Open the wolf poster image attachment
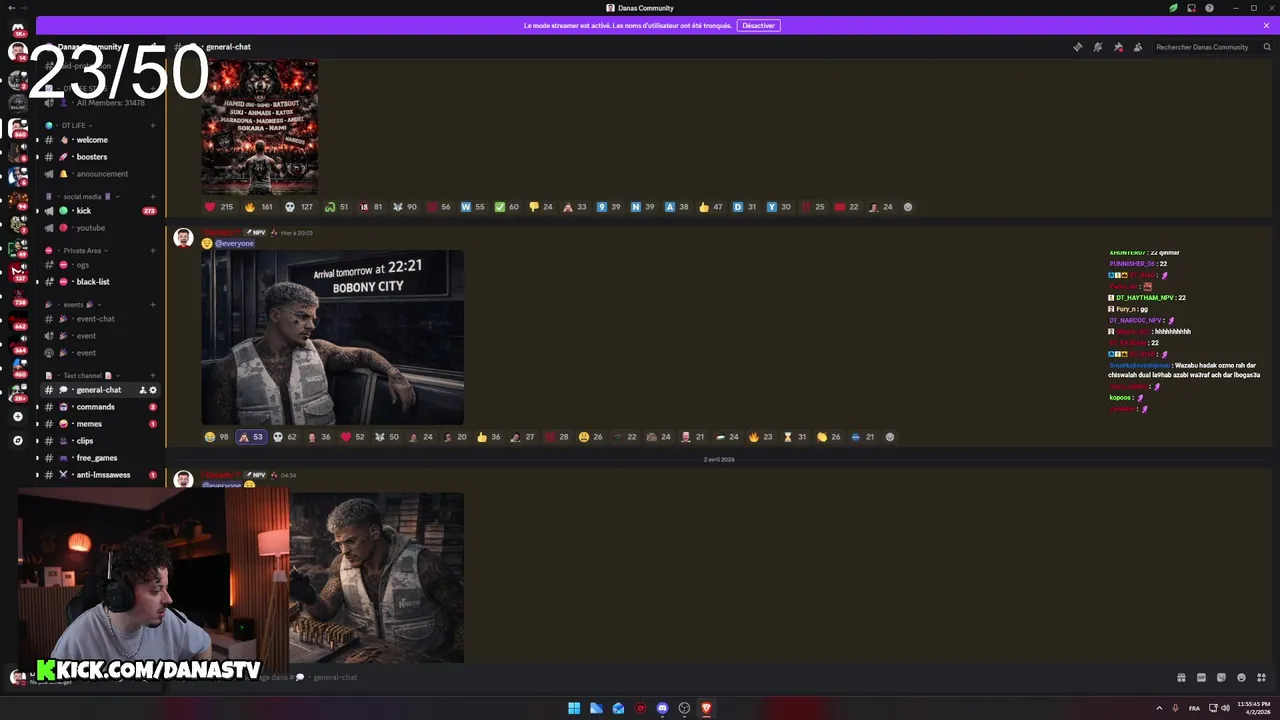 click(260, 127)
